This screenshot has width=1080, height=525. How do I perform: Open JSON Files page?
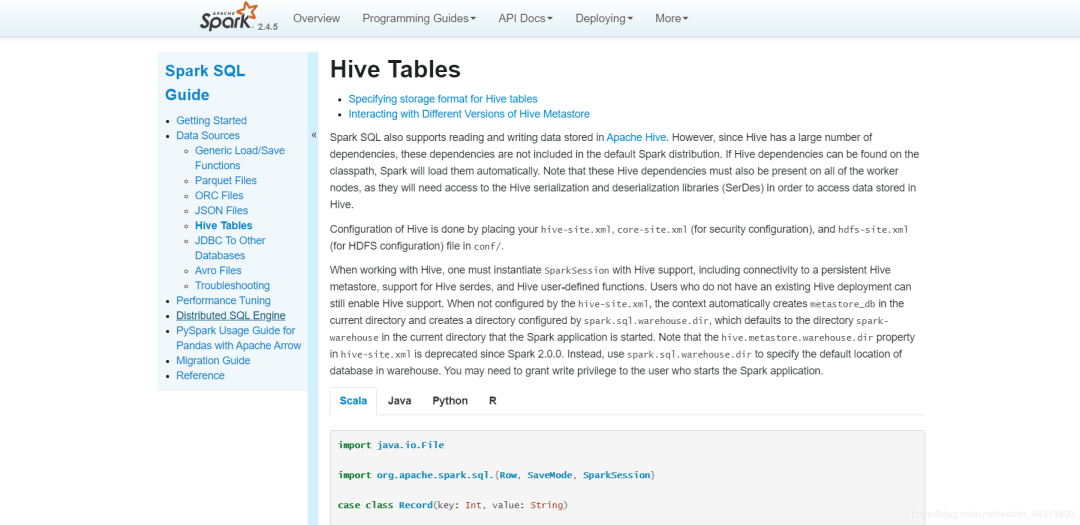[x=222, y=210]
